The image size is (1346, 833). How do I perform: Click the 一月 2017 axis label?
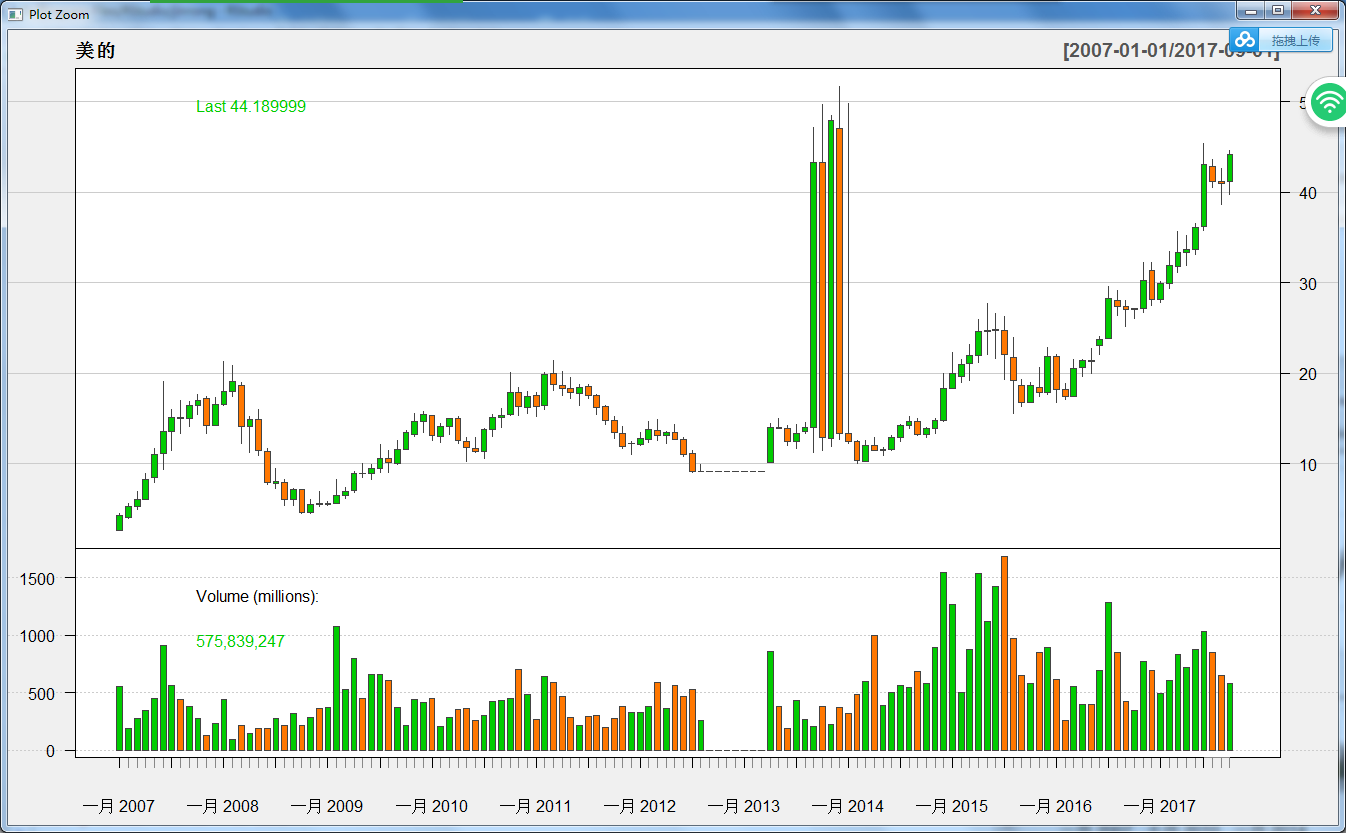click(x=1159, y=806)
